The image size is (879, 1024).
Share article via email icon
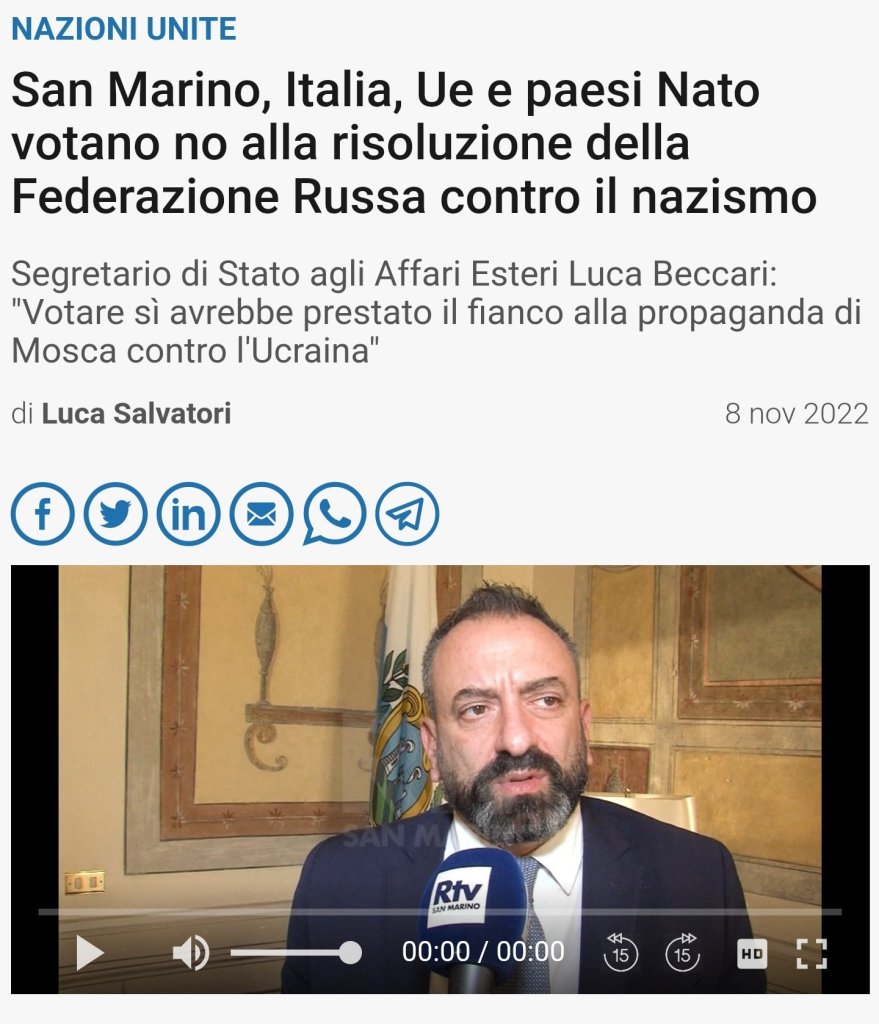pos(261,514)
